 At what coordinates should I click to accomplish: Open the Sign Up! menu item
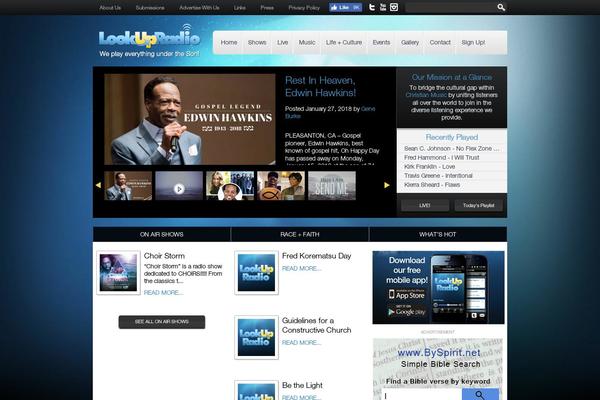(x=473, y=42)
